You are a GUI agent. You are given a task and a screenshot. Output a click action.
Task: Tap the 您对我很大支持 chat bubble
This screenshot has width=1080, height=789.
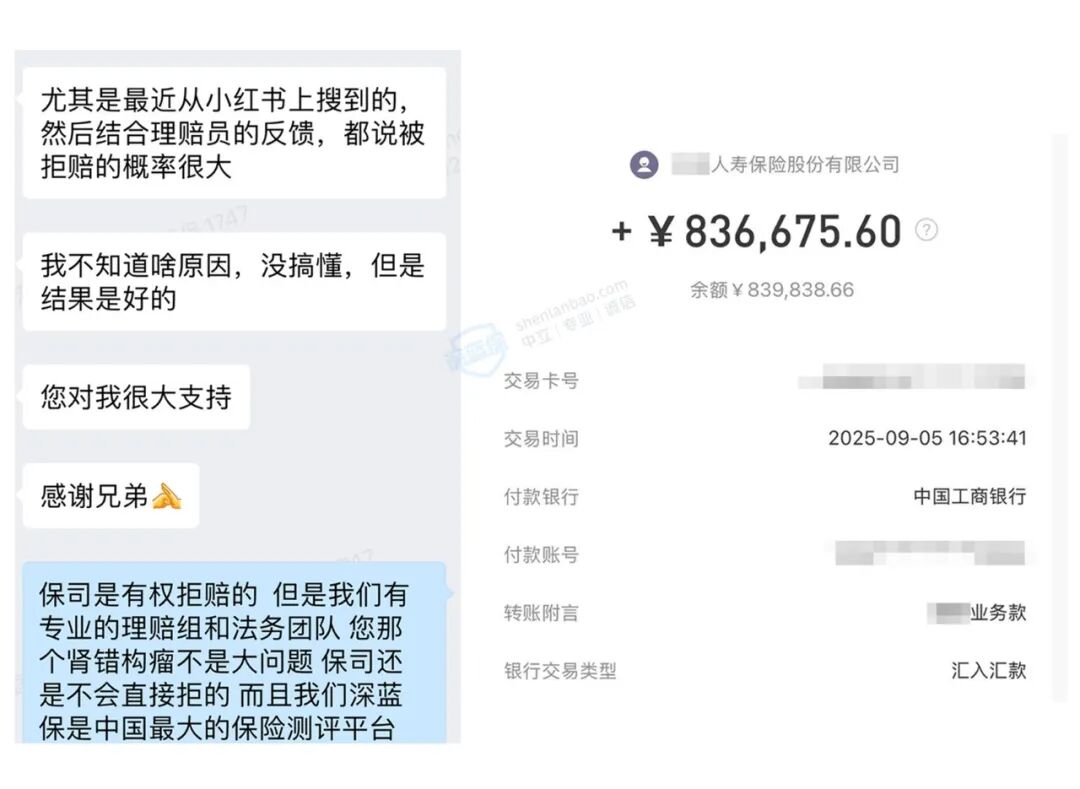(136, 397)
